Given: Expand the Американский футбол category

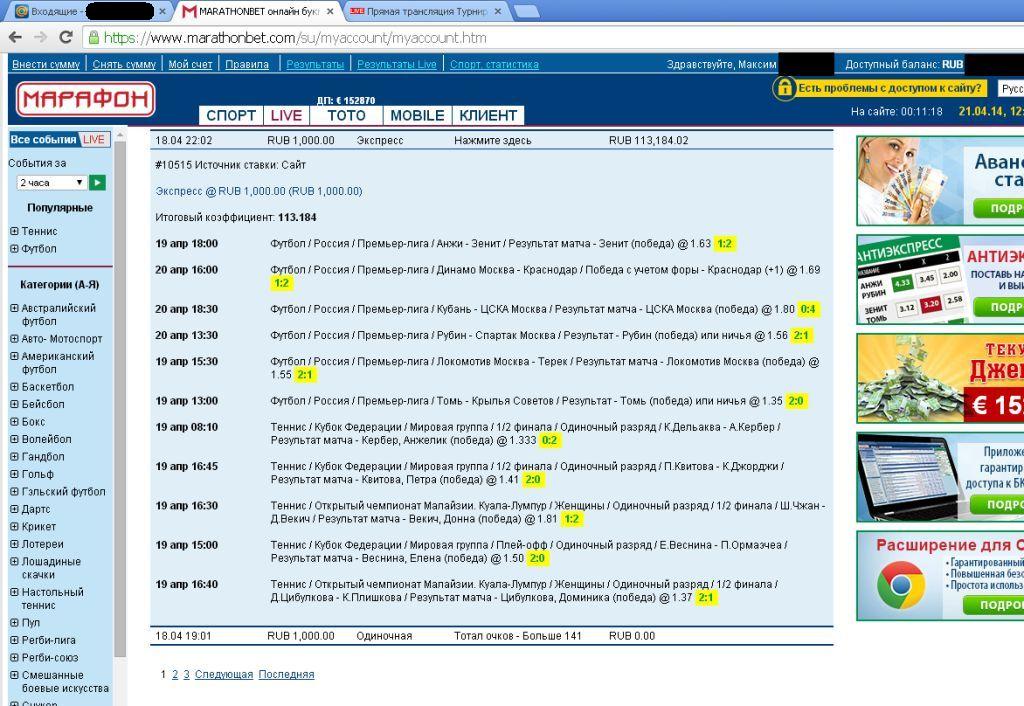Looking at the screenshot, I should tap(14, 356).
